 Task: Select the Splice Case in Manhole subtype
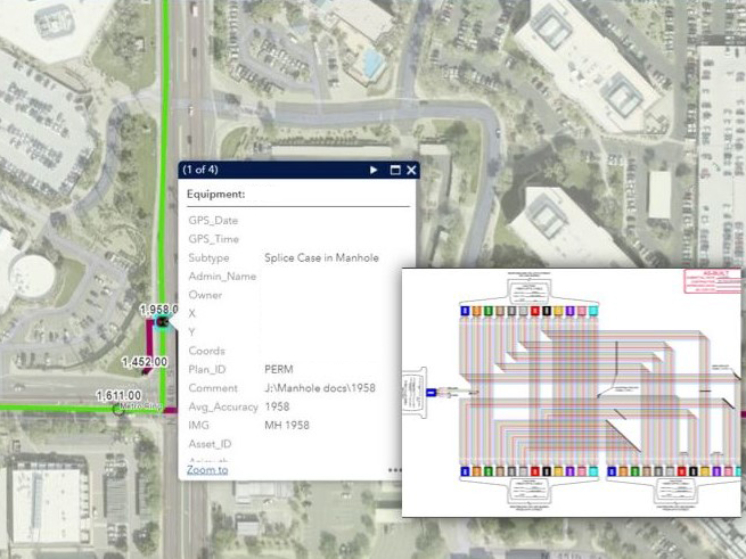point(321,258)
